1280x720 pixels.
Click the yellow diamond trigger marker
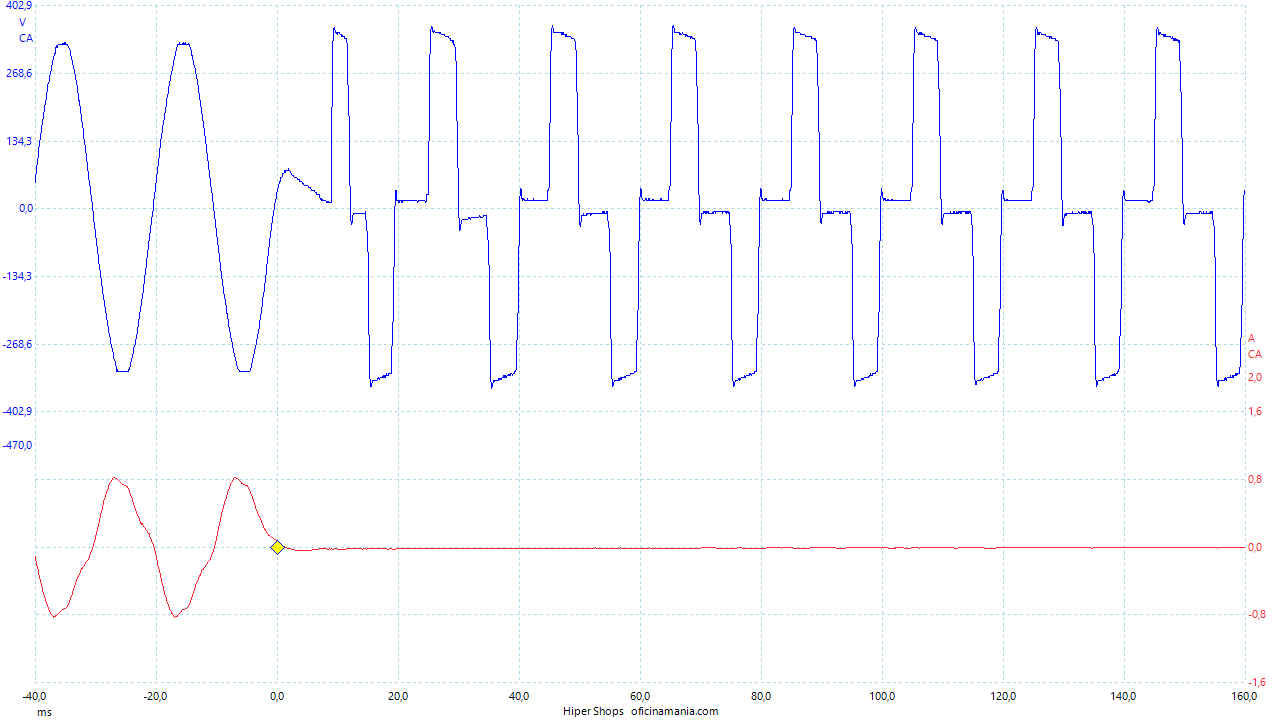pyautogui.click(x=277, y=546)
